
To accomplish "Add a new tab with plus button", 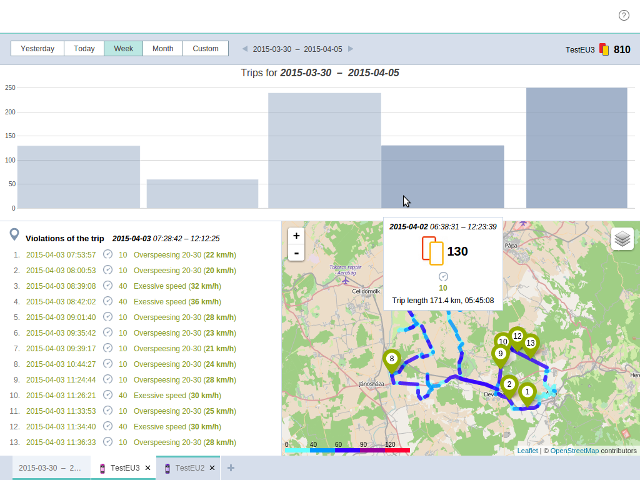I will coord(231,468).
